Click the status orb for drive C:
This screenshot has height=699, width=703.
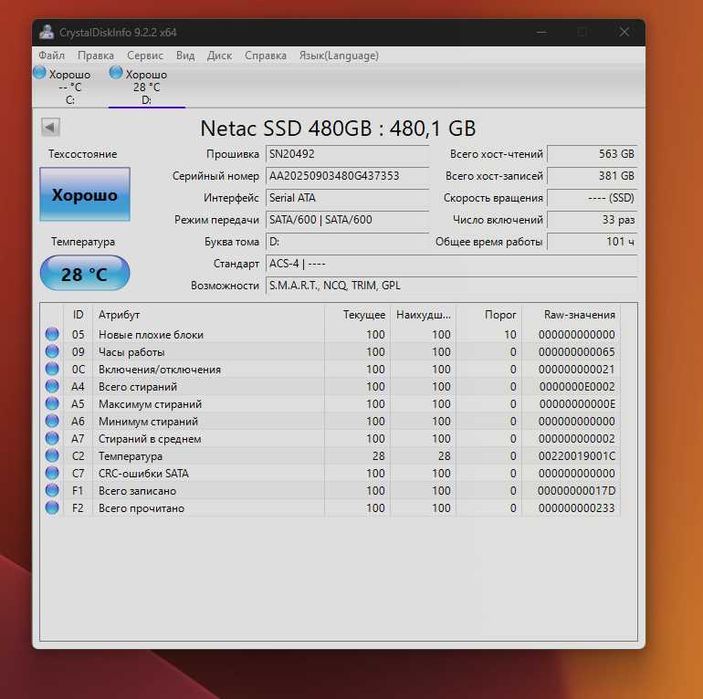(x=39, y=73)
